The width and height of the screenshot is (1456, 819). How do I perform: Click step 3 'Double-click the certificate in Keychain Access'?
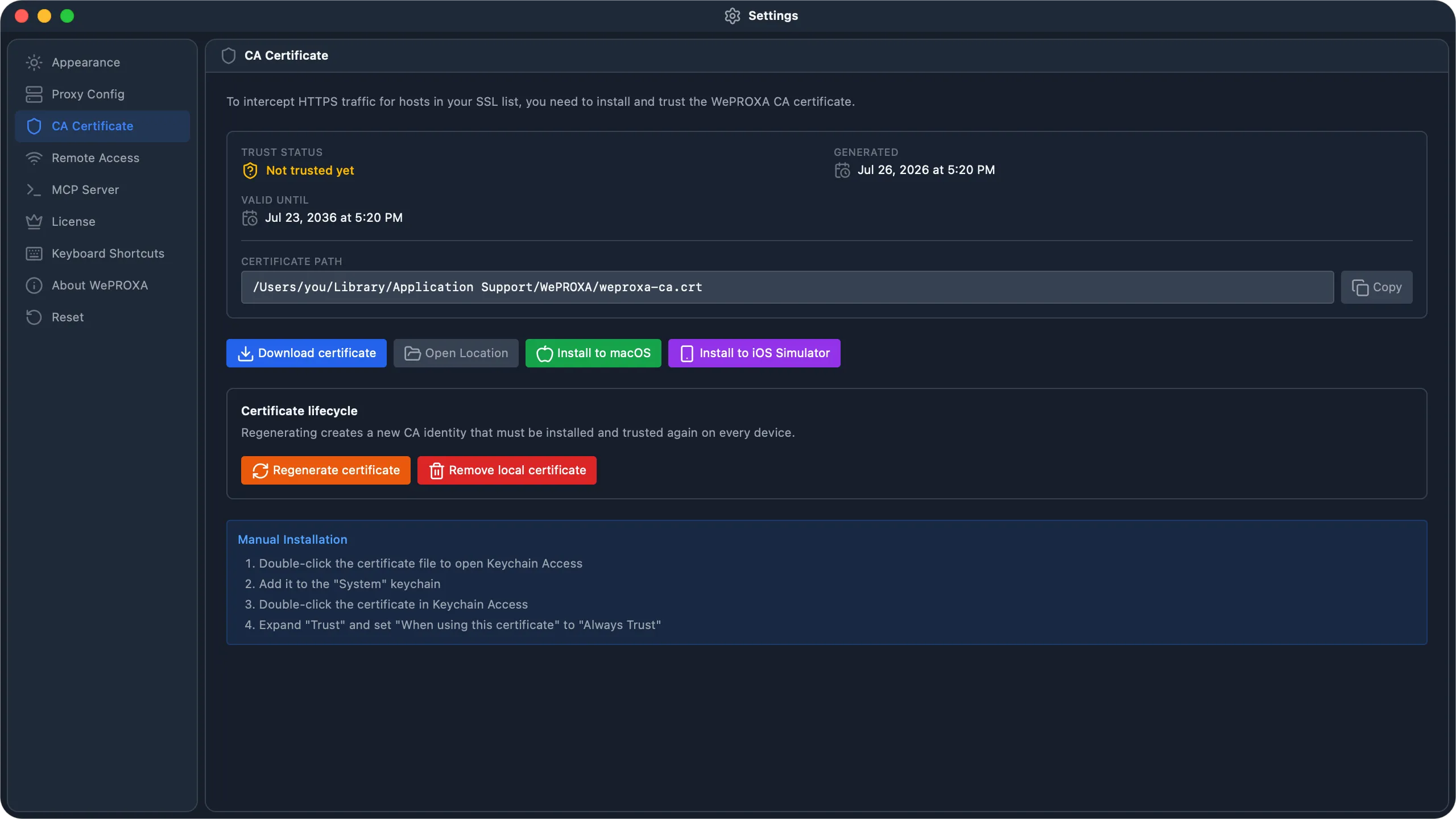click(x=393, y=605)
